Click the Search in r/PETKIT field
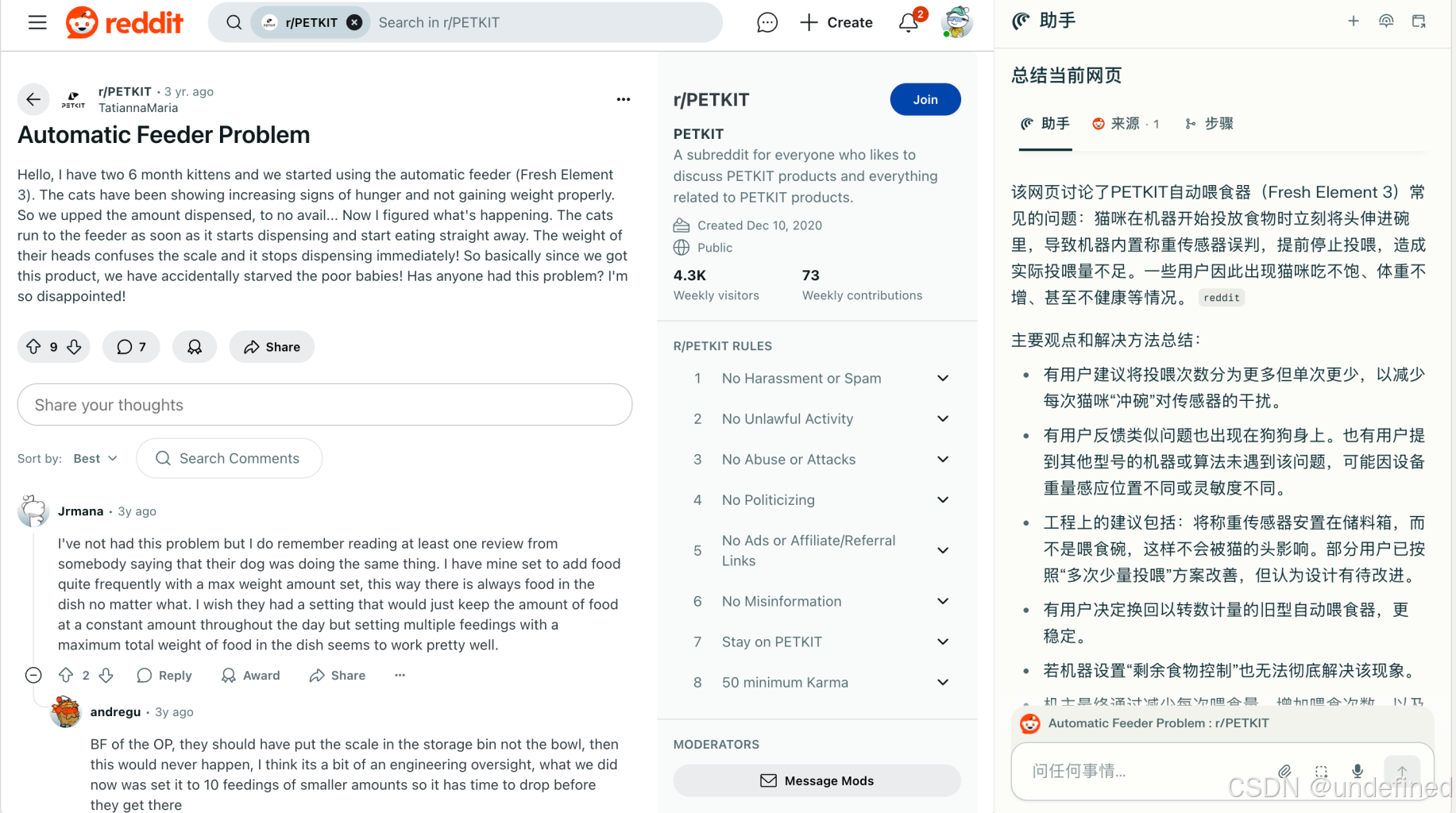1456x813 pixels. point(544,22)
